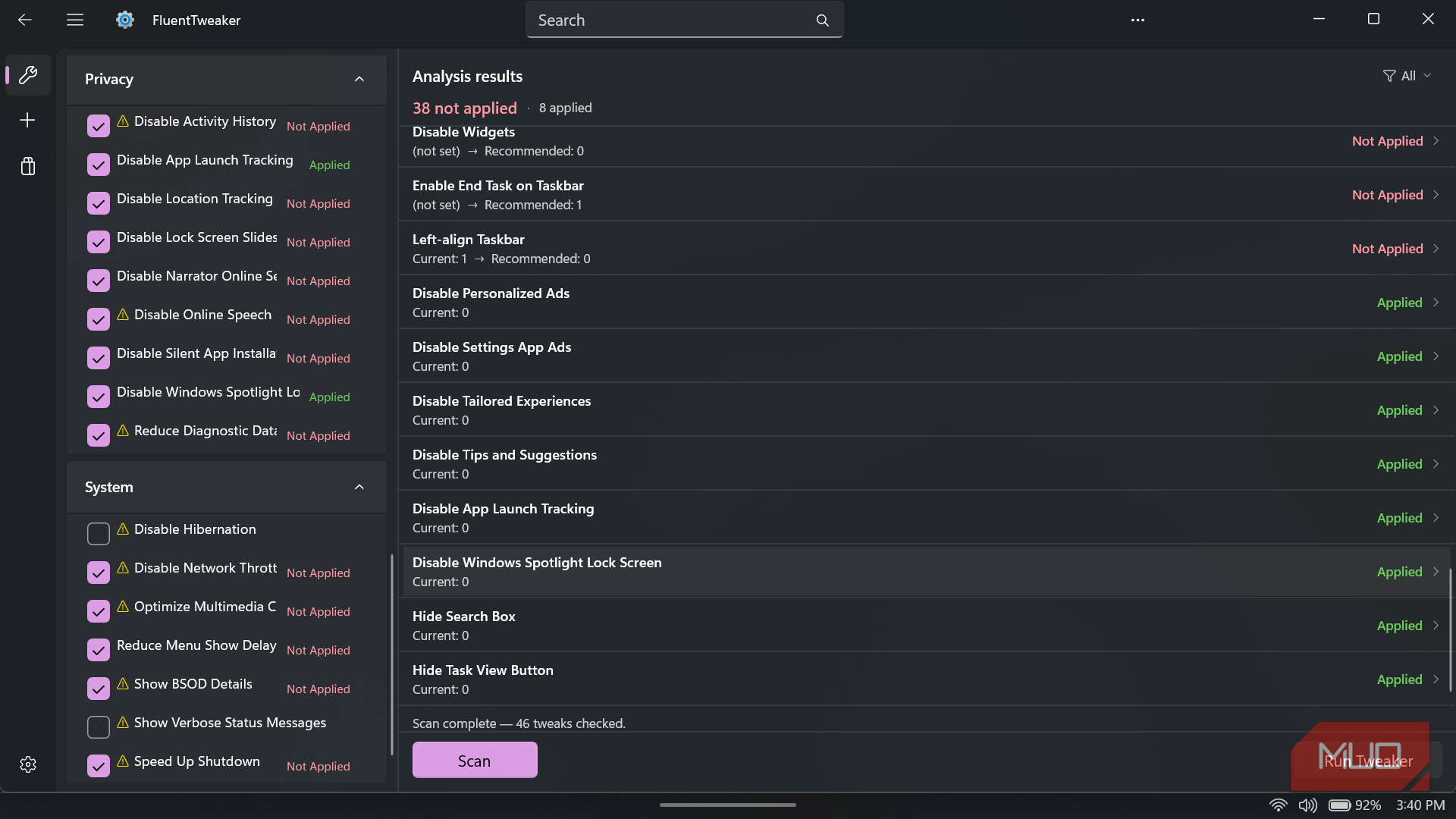Screen dimensions: 1456x819
Task: Open the trash bin sidebar icon
Action: [x=28, y=166]
